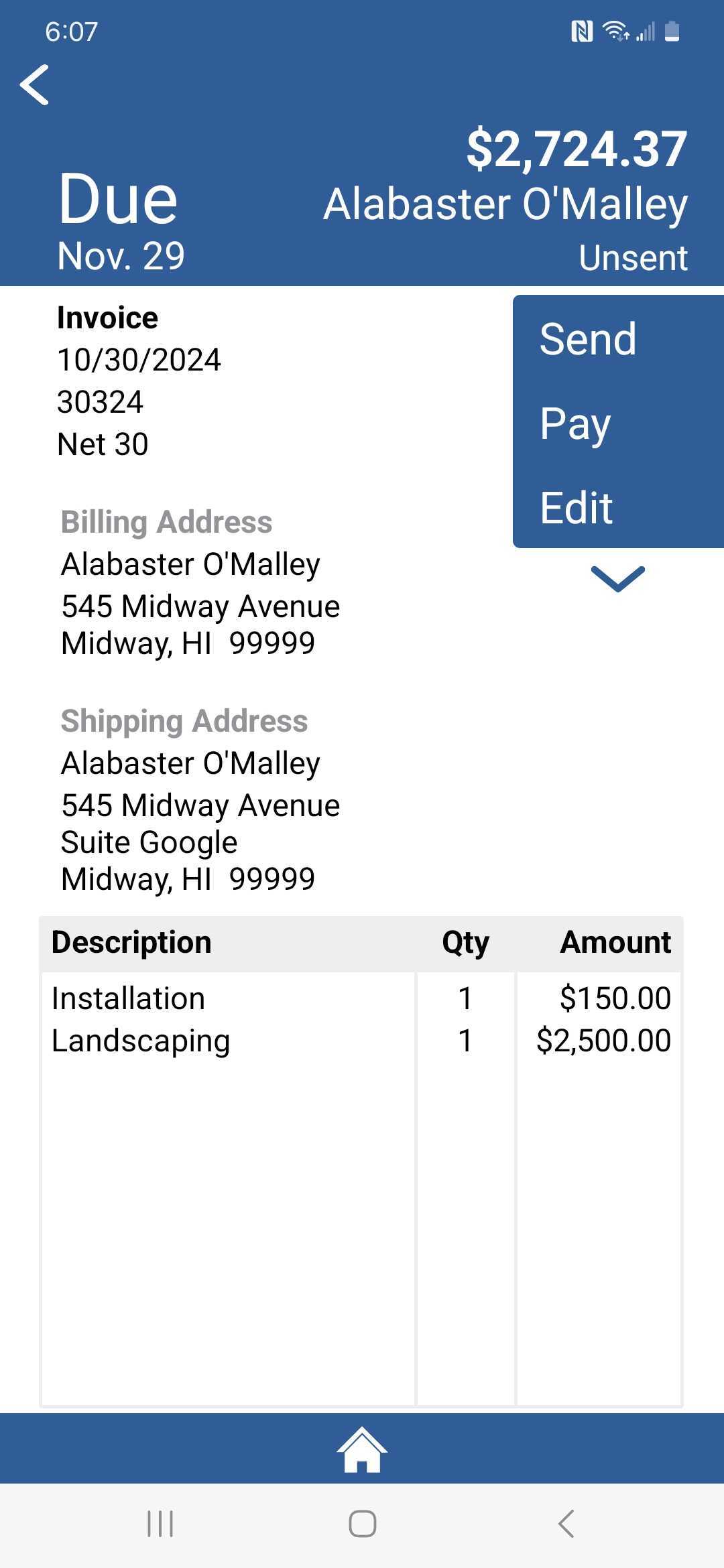Tap the back arrow in the header

click(x=35, y=85)
